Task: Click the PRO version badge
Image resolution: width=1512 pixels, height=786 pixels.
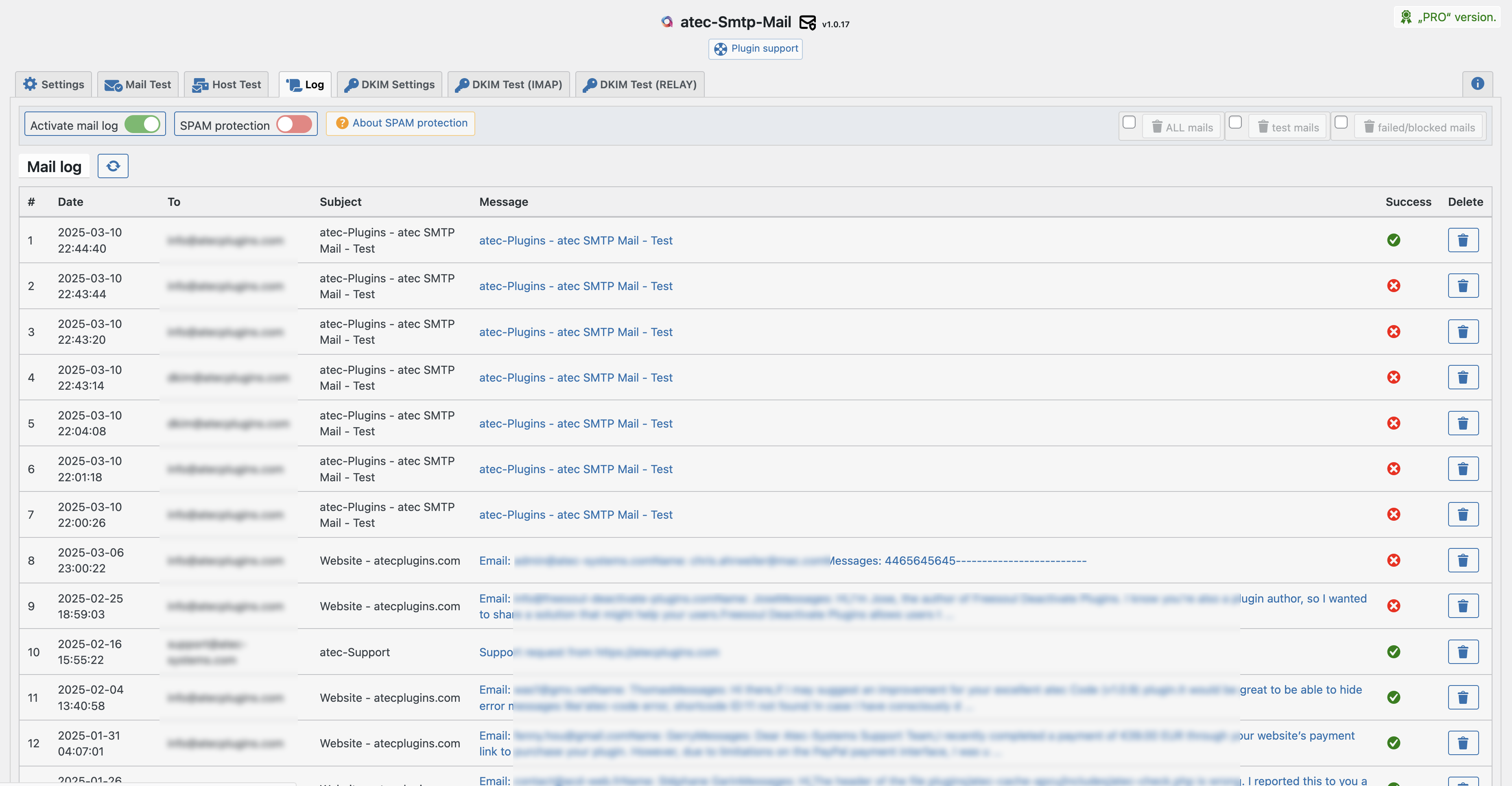Action: (x=1447, y=17)
